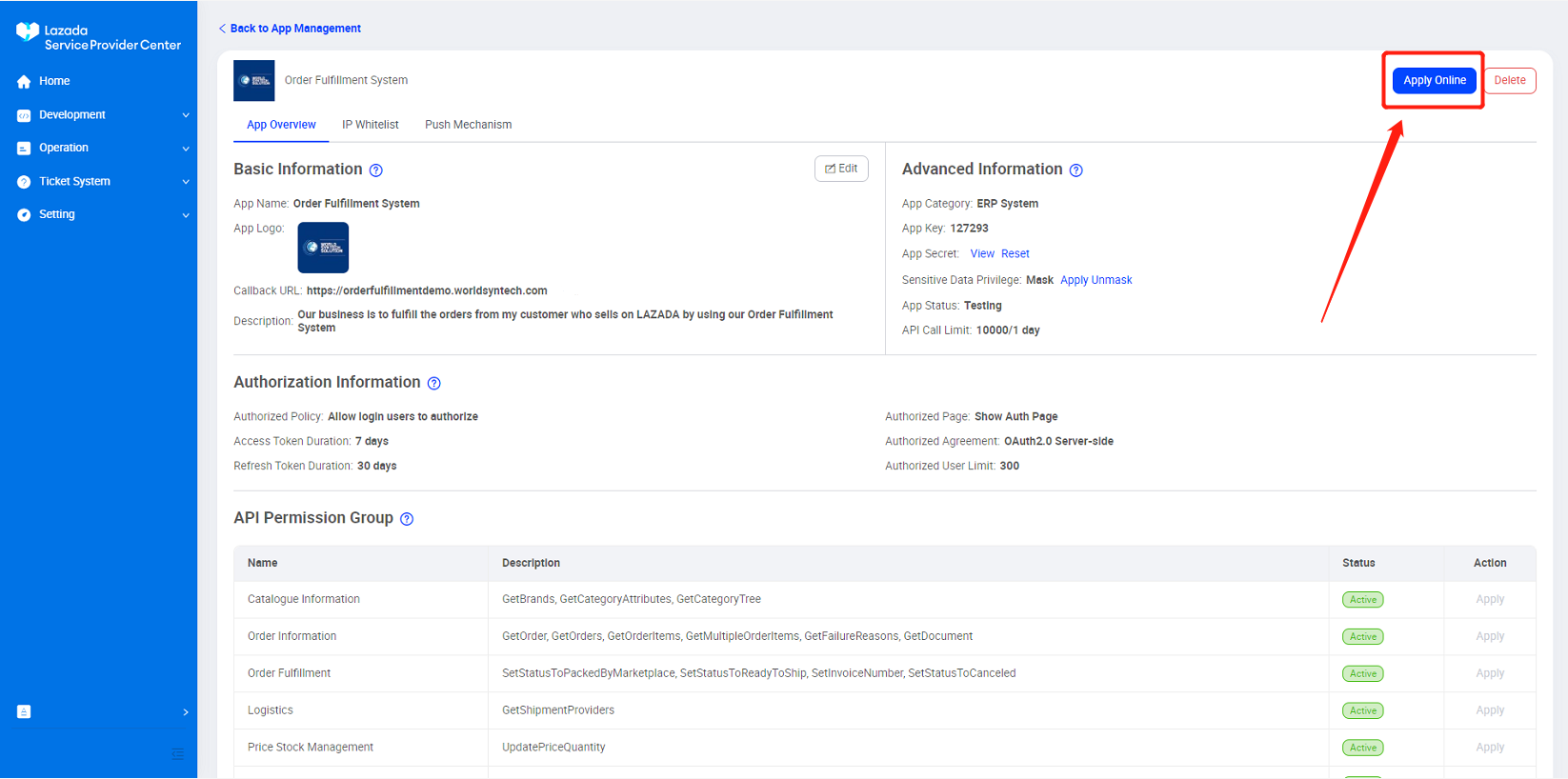
Task: Open help icon beside Basic Information
Action: 376,170
